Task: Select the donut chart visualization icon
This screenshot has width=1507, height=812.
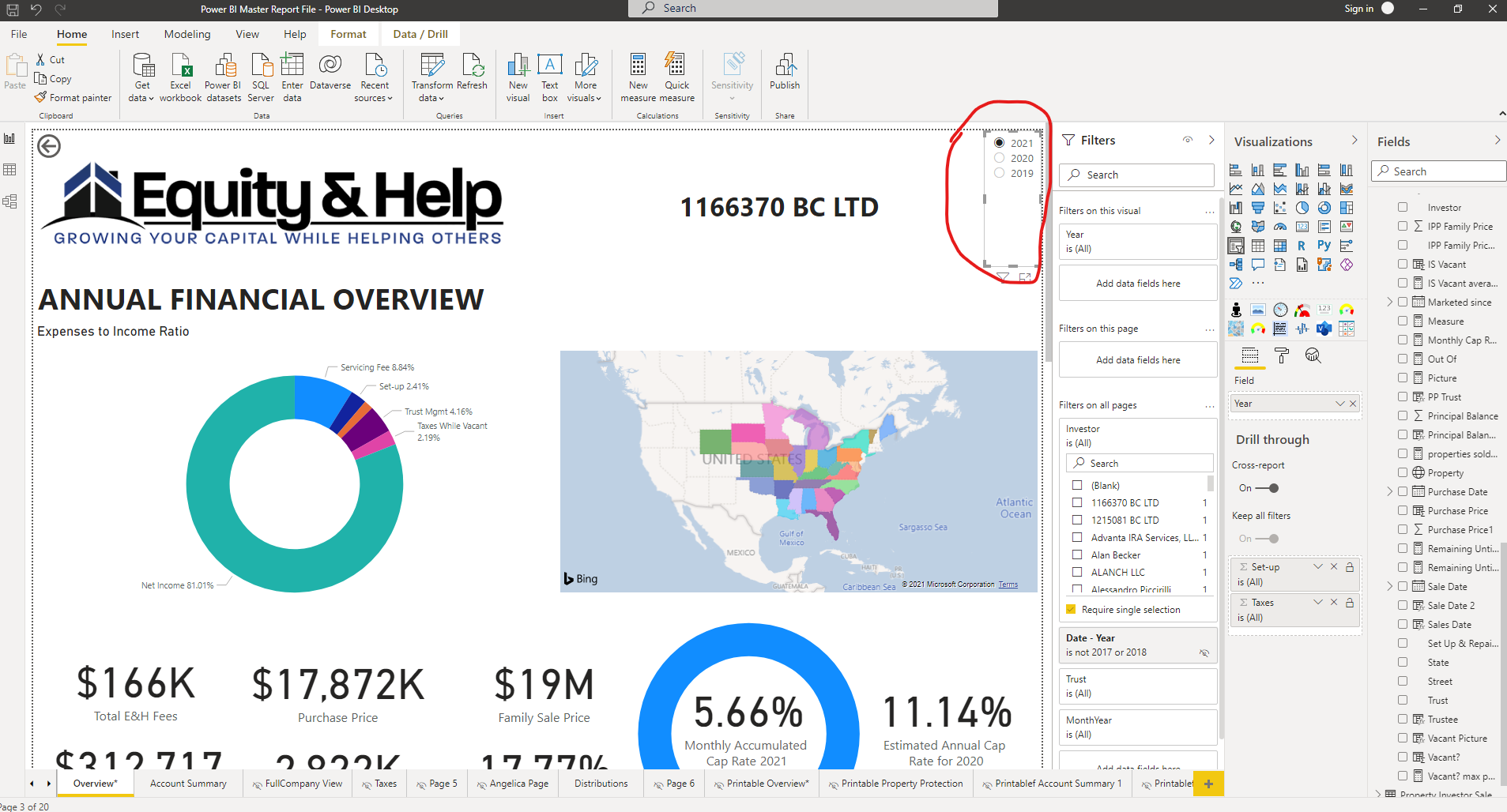Action: click(x=1324, y=208)
